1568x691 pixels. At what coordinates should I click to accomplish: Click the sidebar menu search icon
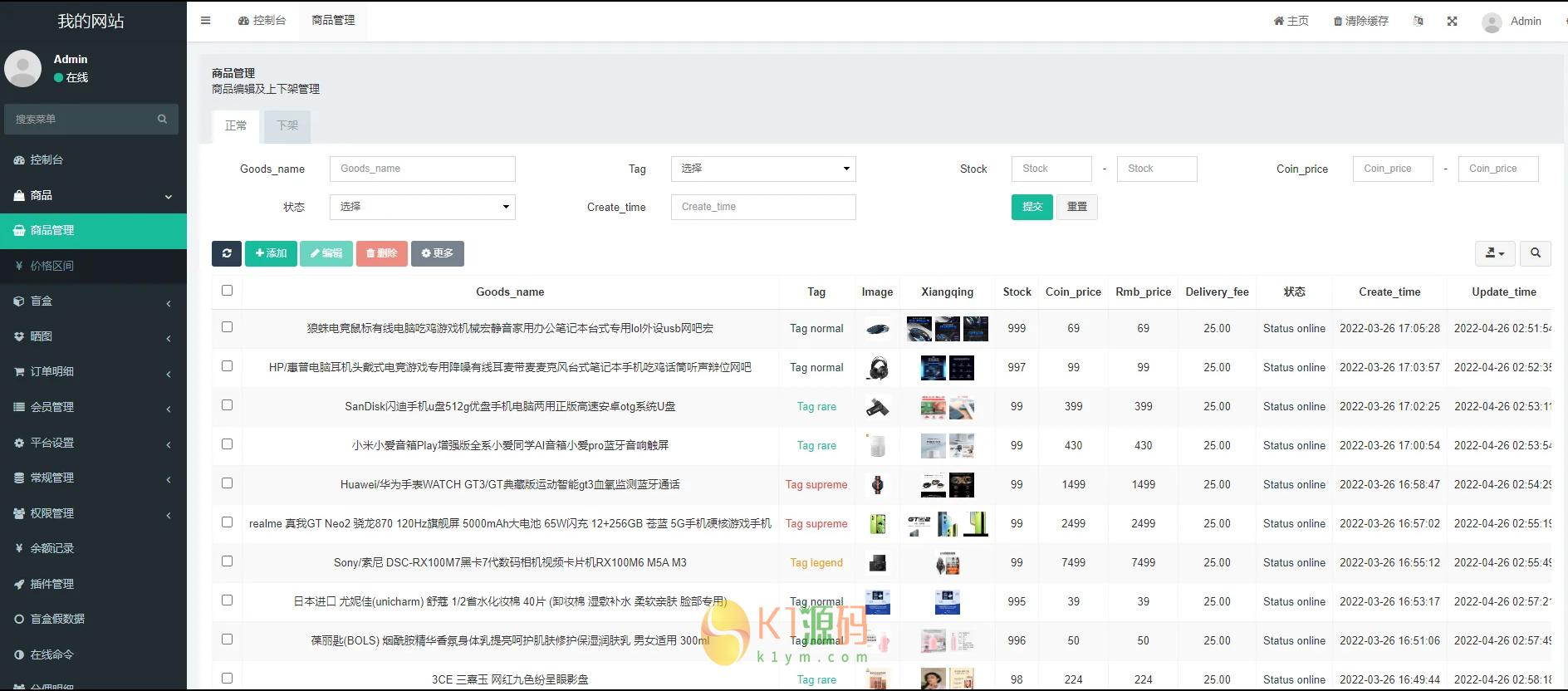click(x=162, y=120)
